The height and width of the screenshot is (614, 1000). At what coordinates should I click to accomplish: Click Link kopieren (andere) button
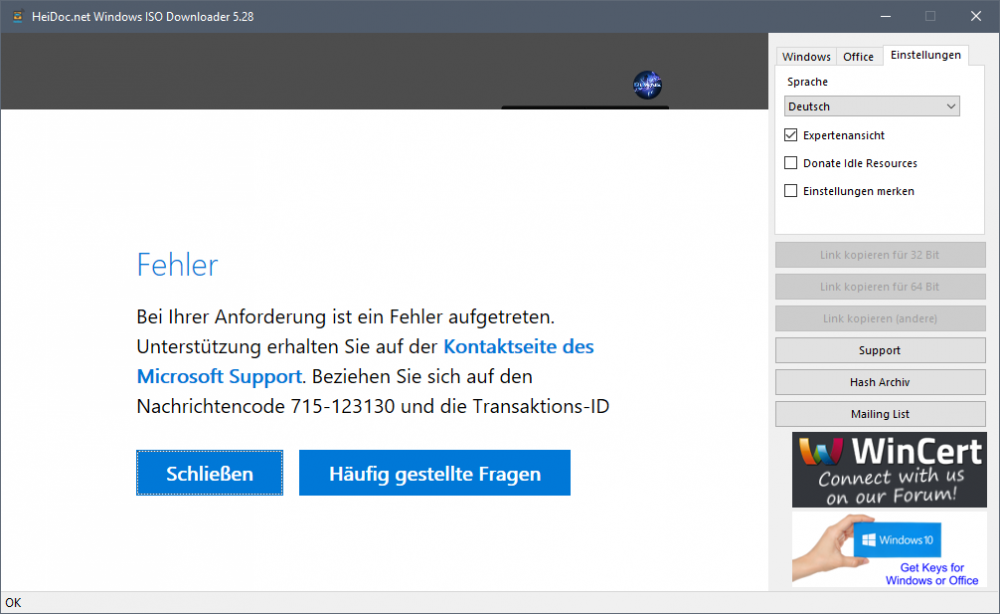[x=880, y=319]
